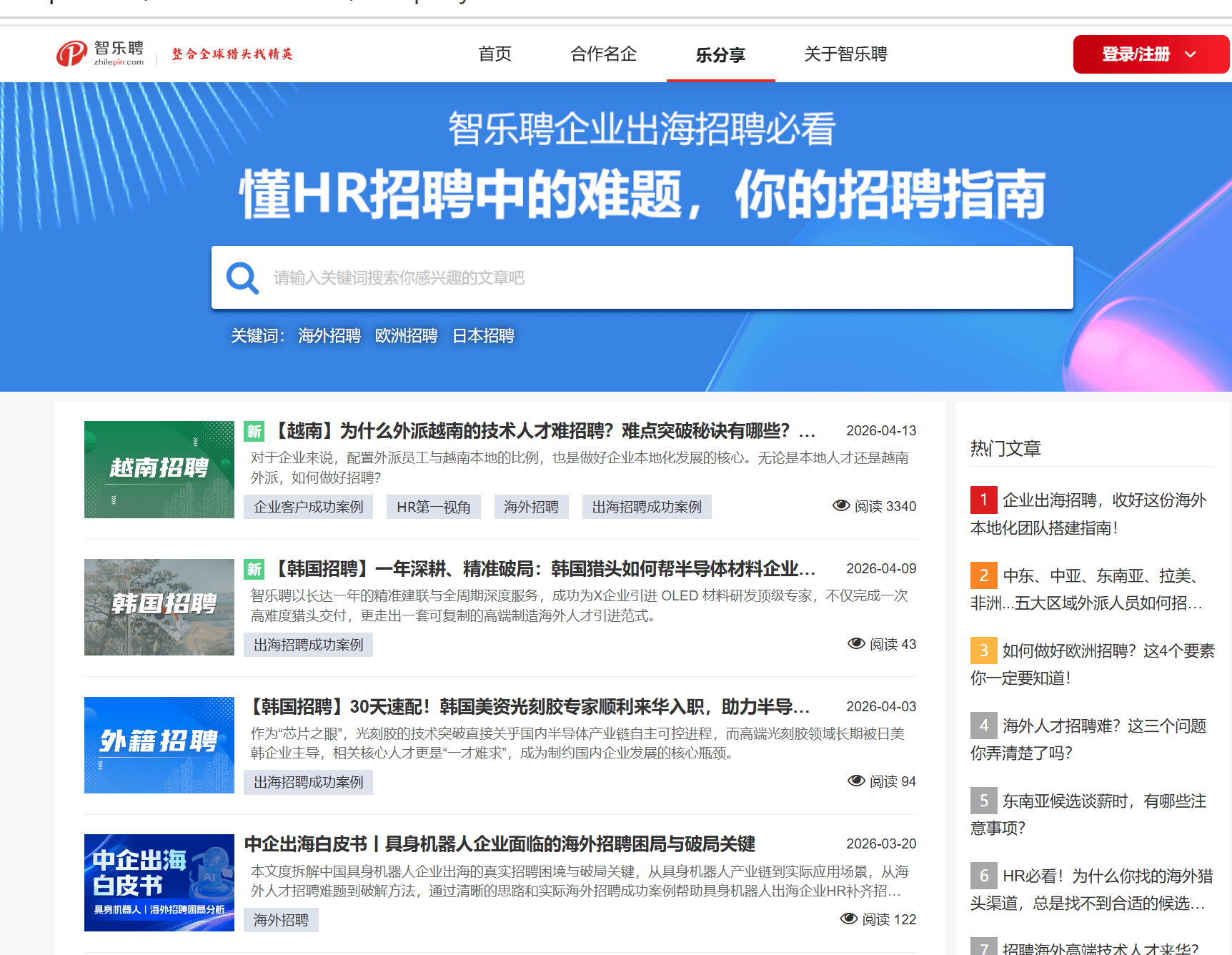Click the 企业客户成功案例 tag
The image size is (1232, 955).
pos(308,507)
